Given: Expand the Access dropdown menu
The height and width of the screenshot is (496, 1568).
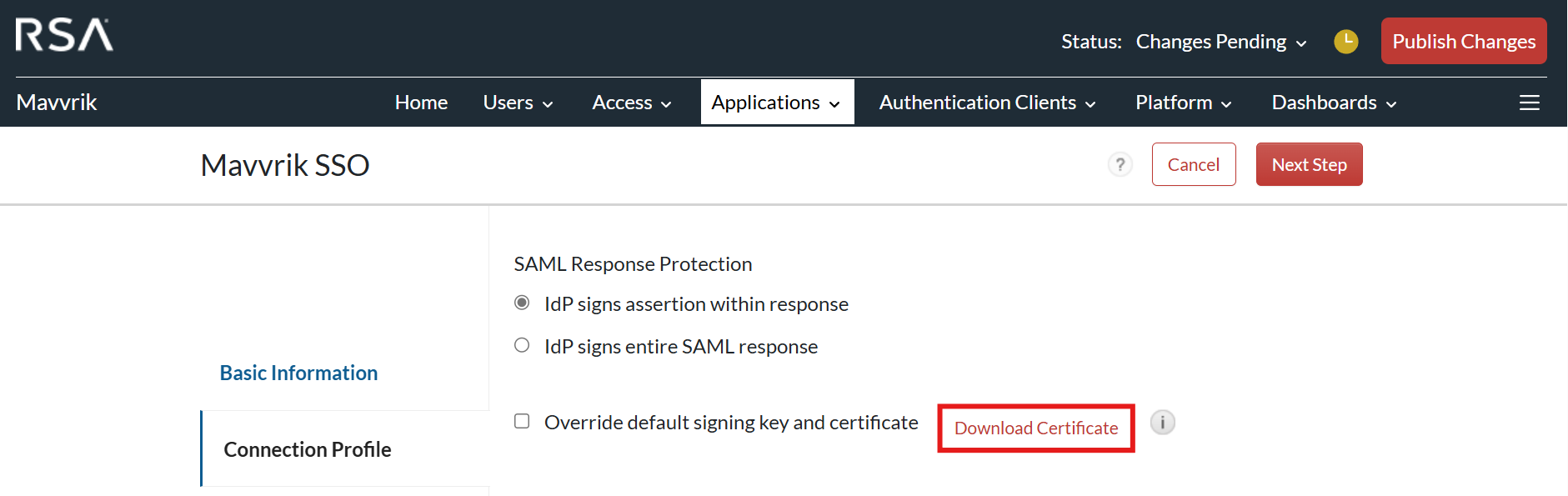Looking at the screenshot, I should pyautogui.click(x=631, y=103).
